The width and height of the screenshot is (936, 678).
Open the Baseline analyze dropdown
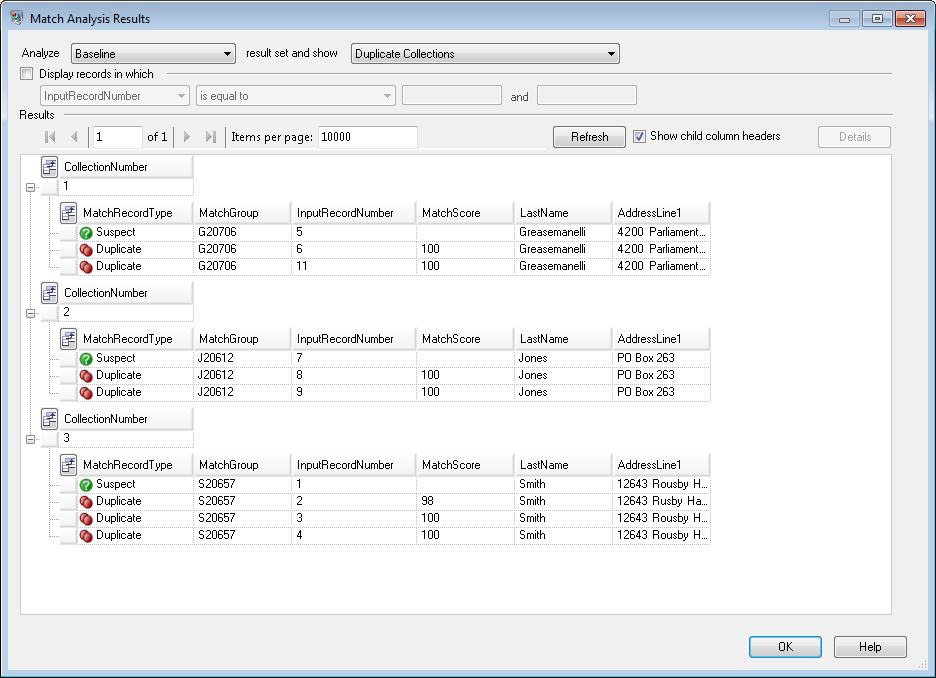coord(152,54)
